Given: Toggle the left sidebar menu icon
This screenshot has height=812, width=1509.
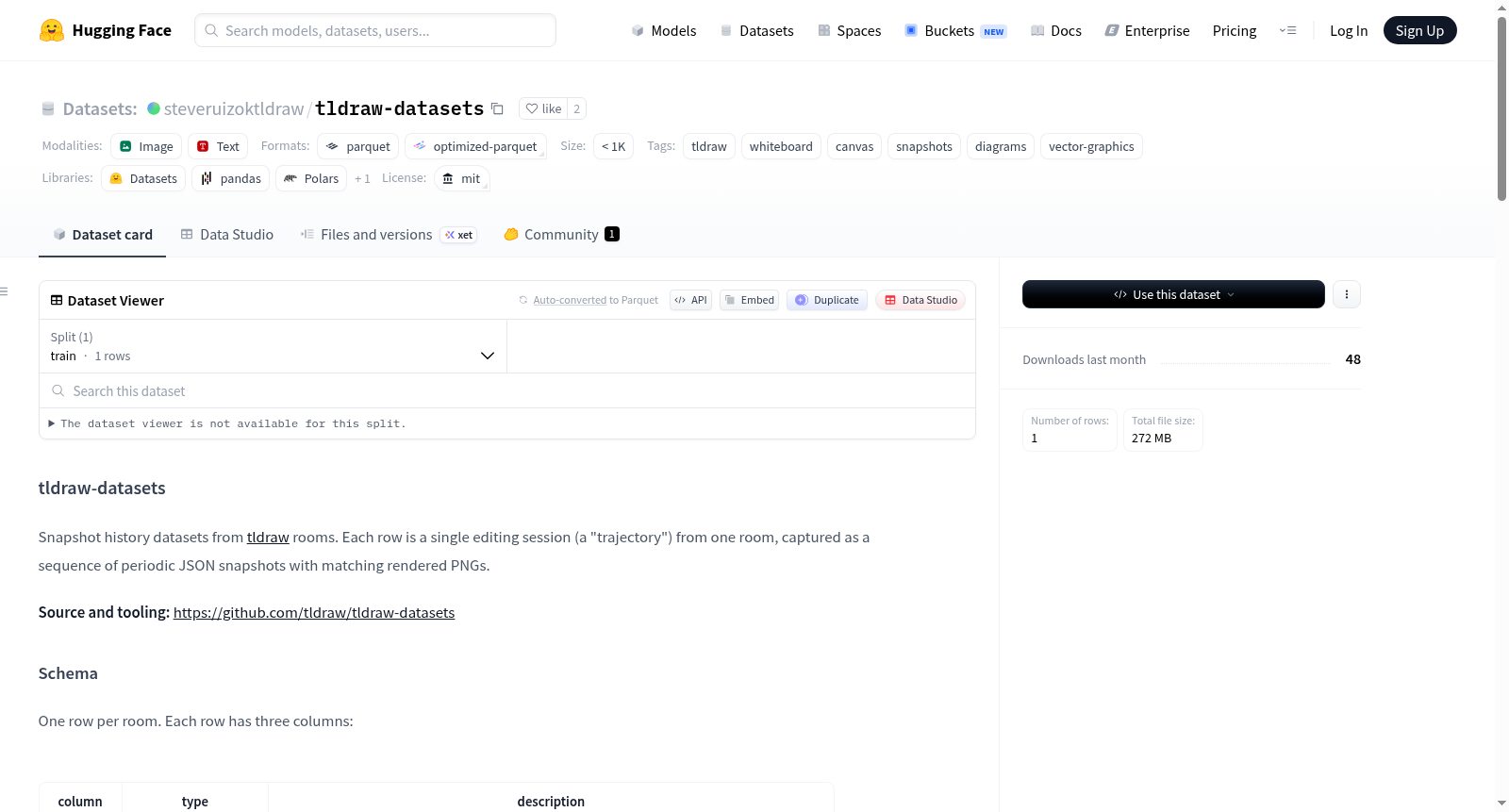Looking at the screenshot, I should pos(4,291).
